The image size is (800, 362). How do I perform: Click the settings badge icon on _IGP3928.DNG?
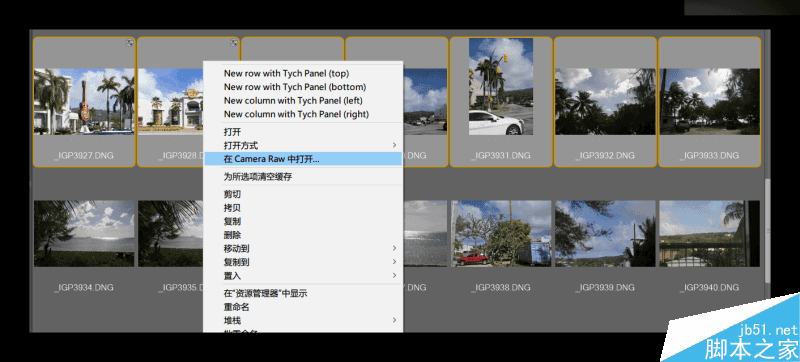click(234, 43)
